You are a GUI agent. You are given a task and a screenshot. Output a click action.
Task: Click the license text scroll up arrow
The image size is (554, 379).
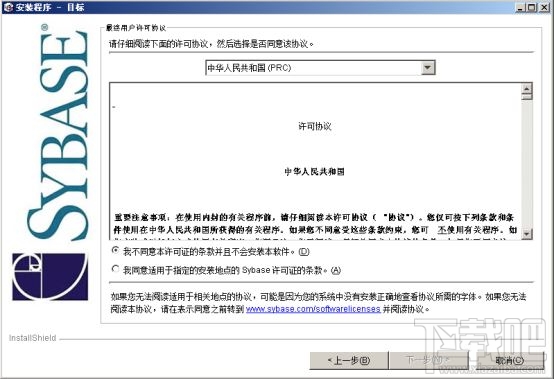[x=526, y=88]
